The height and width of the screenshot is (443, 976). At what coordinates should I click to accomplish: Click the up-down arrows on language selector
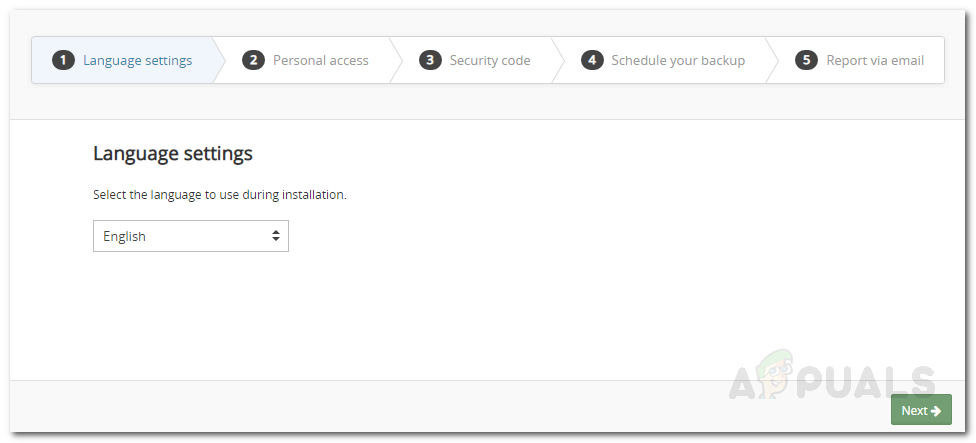pos(275,237)
